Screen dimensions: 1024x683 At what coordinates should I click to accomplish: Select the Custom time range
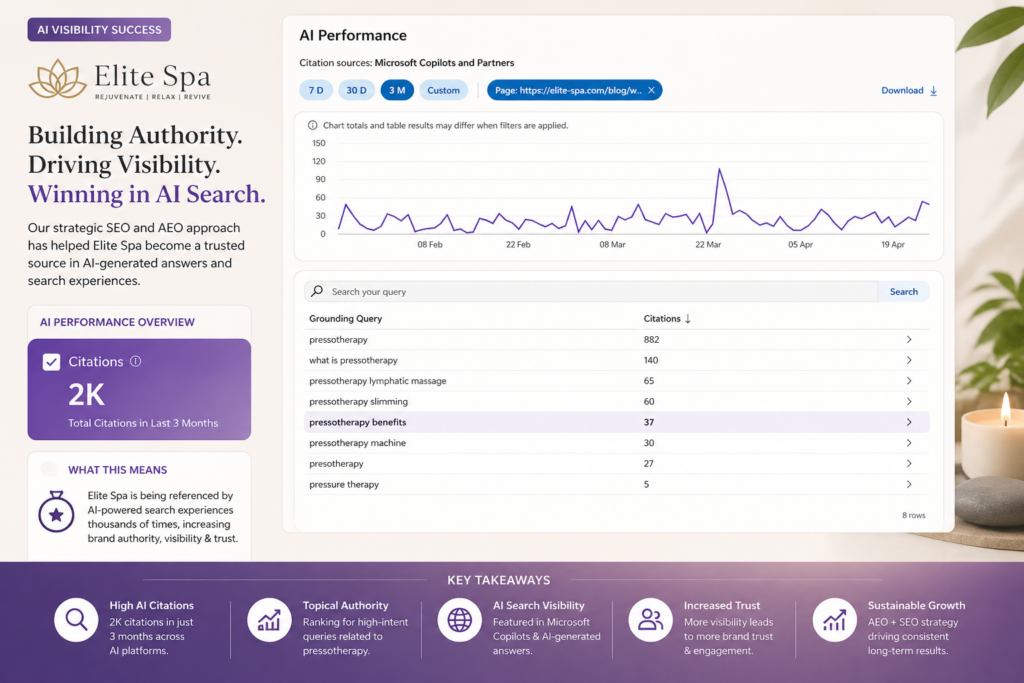click(x=443, y=90)
